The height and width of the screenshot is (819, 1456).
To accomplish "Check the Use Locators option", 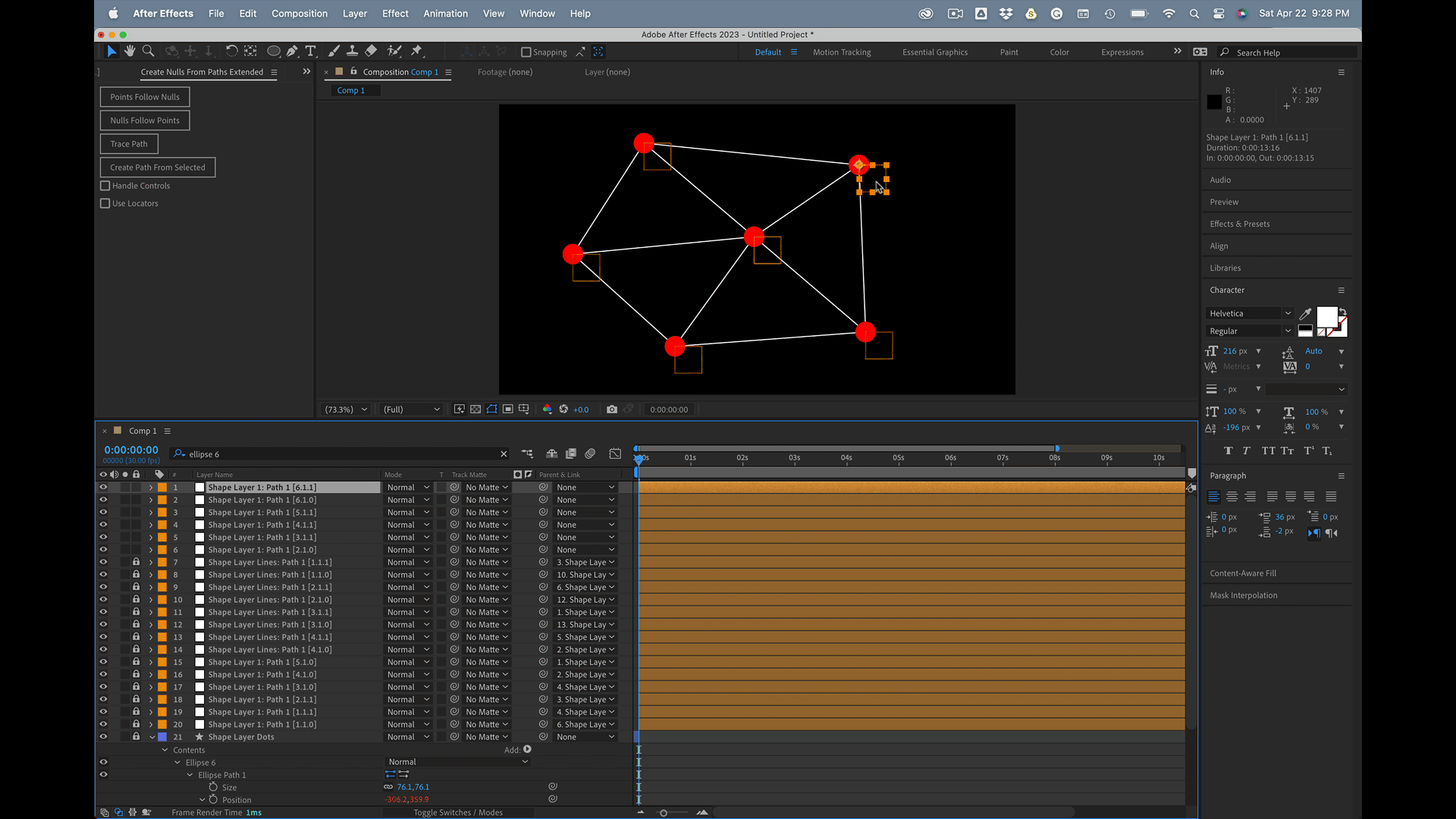I will click(105, 203).
